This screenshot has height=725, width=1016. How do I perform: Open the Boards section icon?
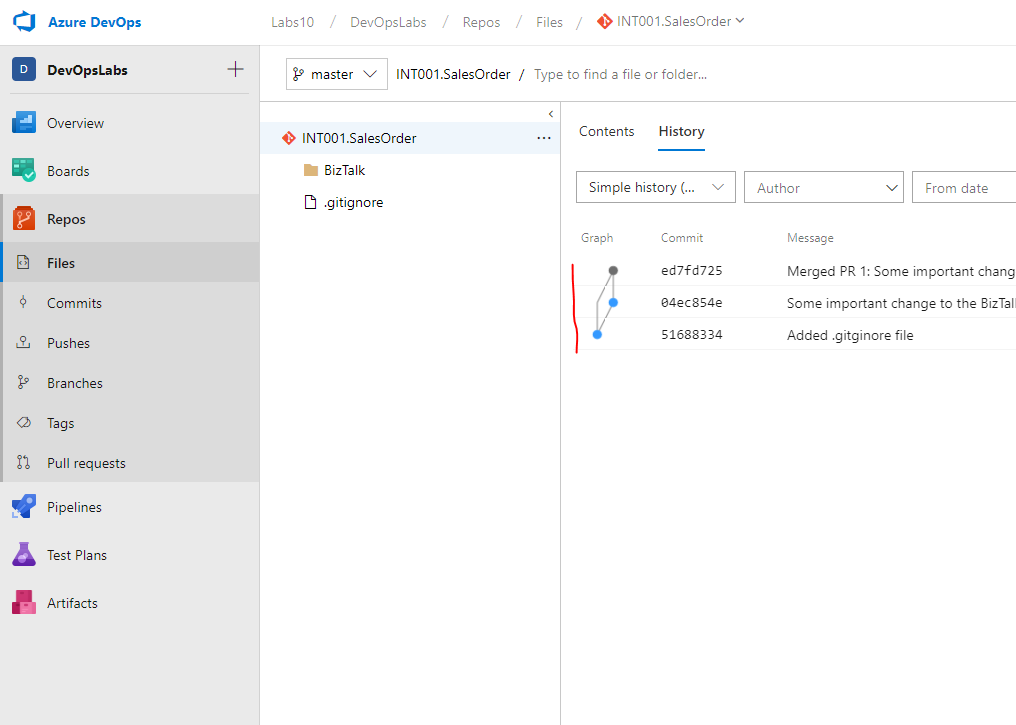click(24, 170)
